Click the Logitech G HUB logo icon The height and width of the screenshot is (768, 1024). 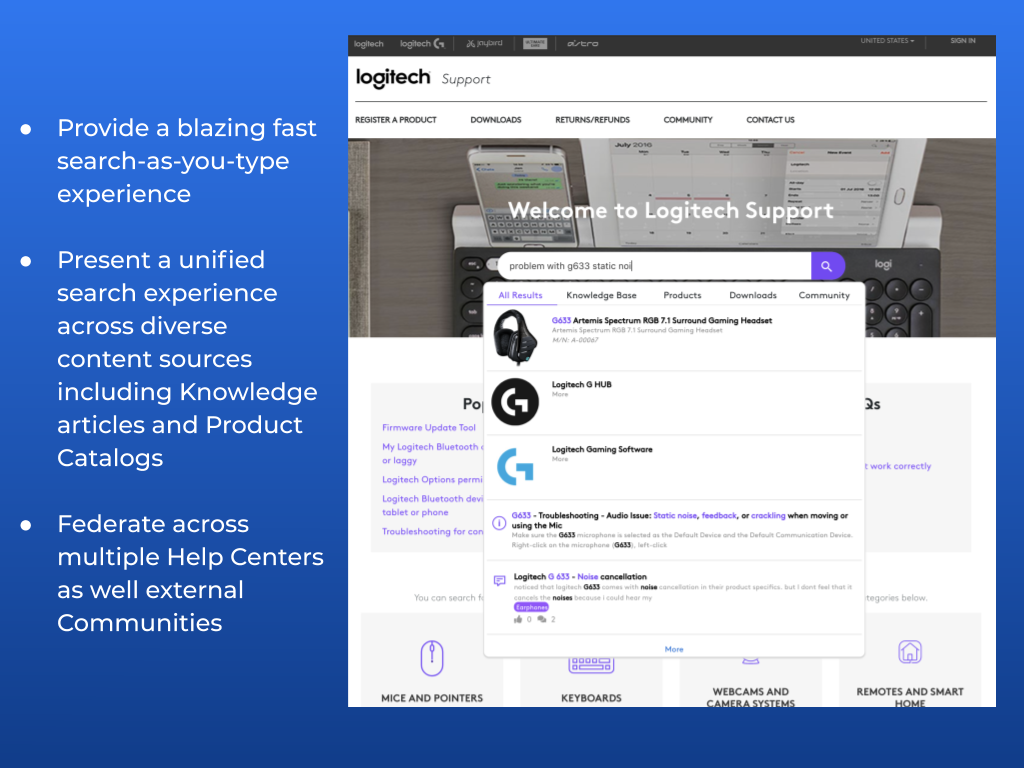(515, 402)
